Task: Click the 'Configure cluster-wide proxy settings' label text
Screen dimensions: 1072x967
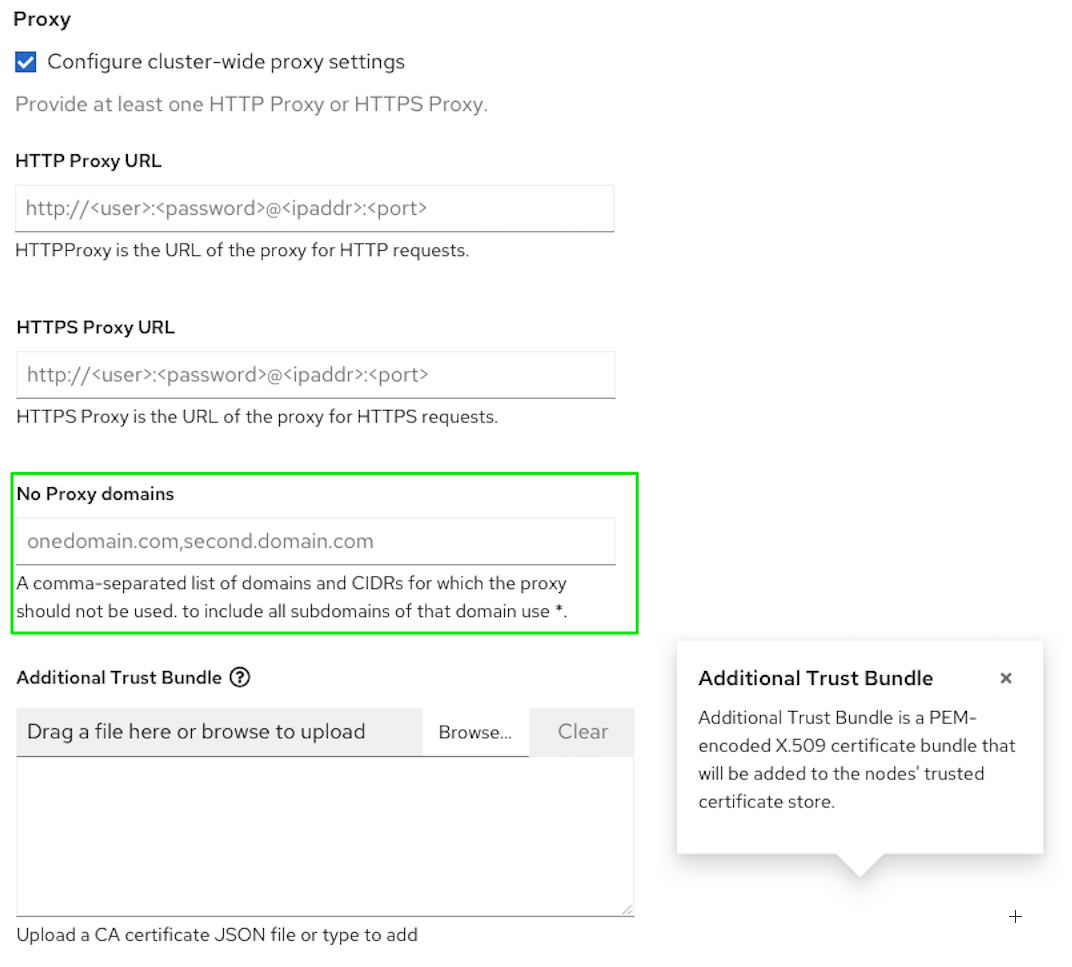Action: pyautogui.click(x=226, y=62)
